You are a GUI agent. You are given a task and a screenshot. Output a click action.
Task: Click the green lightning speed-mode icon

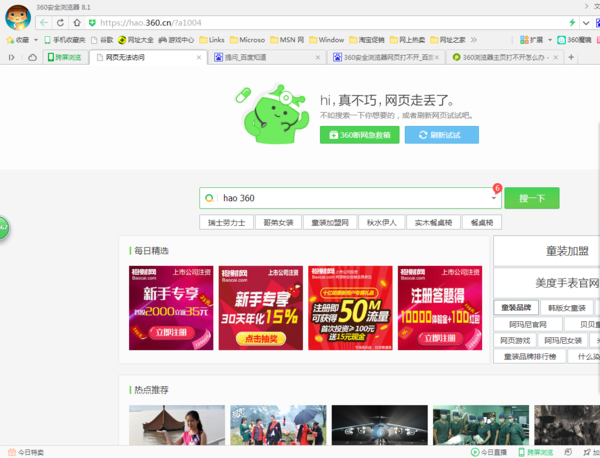coord(572,23)
